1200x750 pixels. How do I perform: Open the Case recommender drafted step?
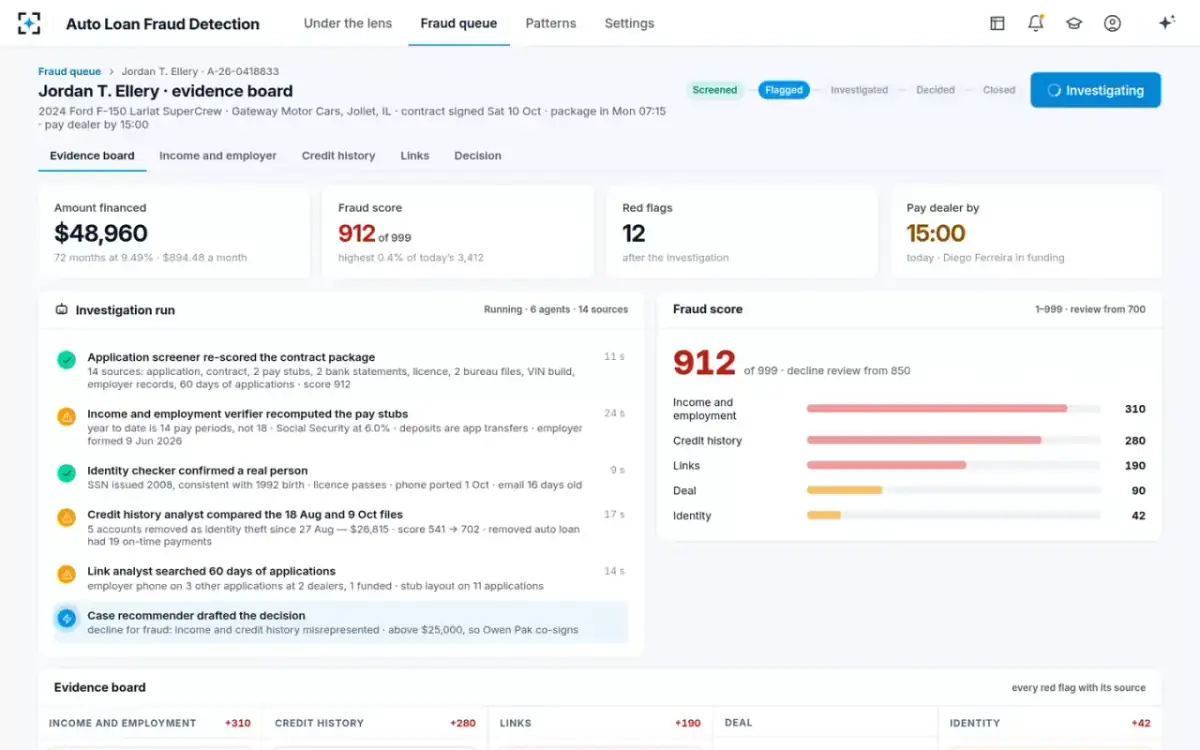pos(341,623)
